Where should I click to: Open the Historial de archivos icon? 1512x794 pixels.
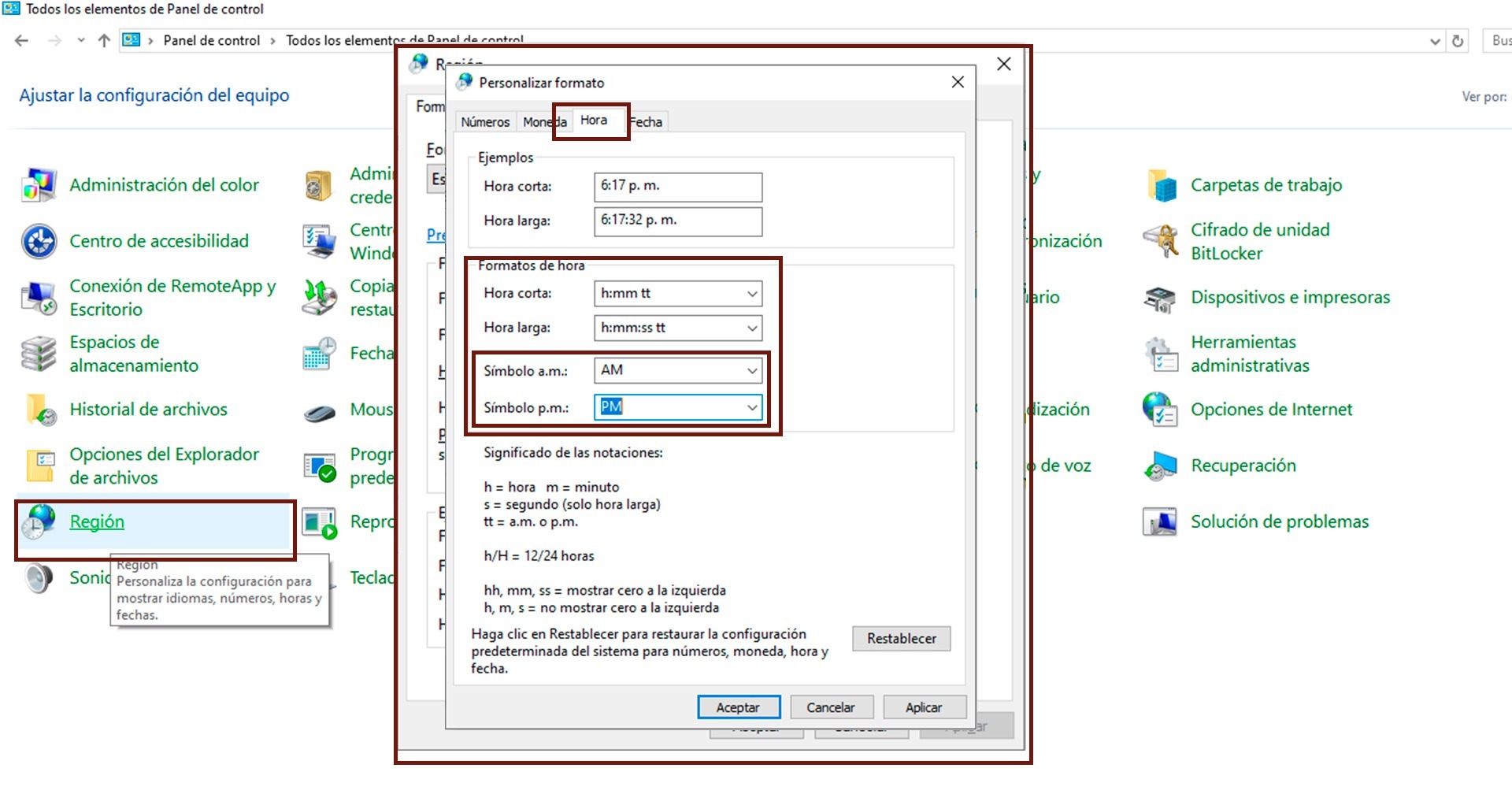click(x=39, y=410)
